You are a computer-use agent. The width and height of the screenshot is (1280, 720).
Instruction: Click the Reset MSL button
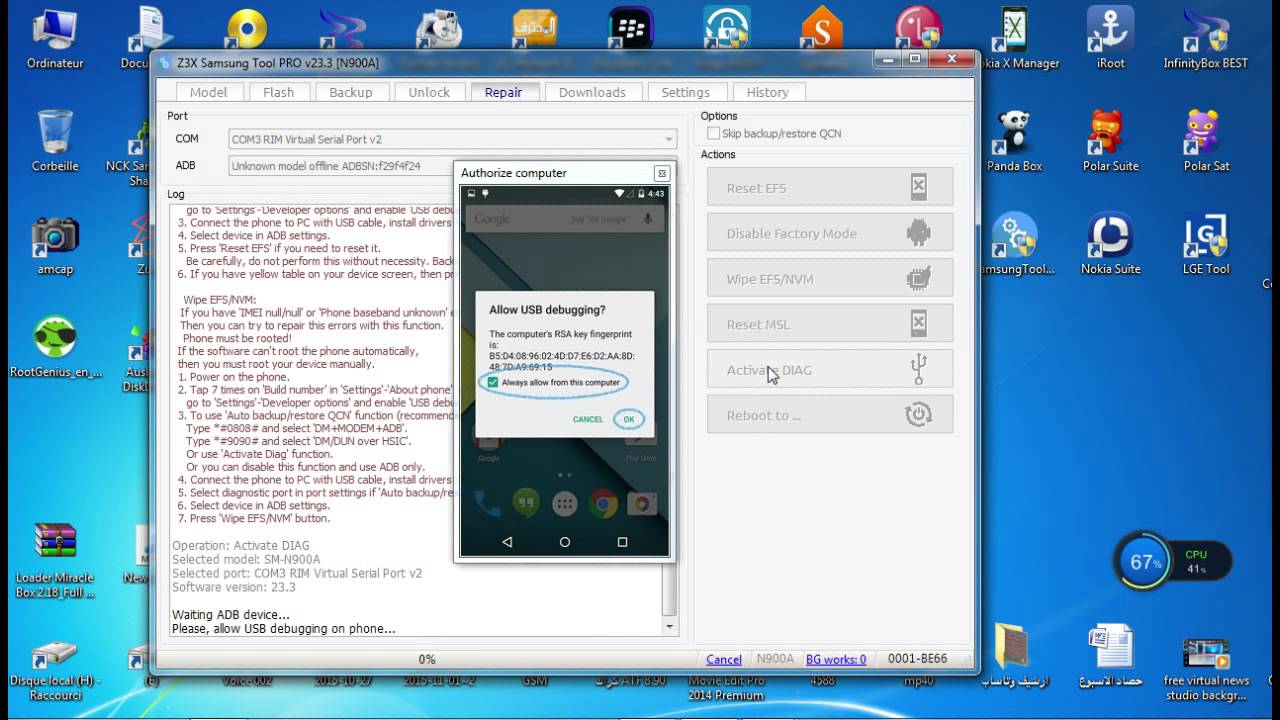click(830, 324)
